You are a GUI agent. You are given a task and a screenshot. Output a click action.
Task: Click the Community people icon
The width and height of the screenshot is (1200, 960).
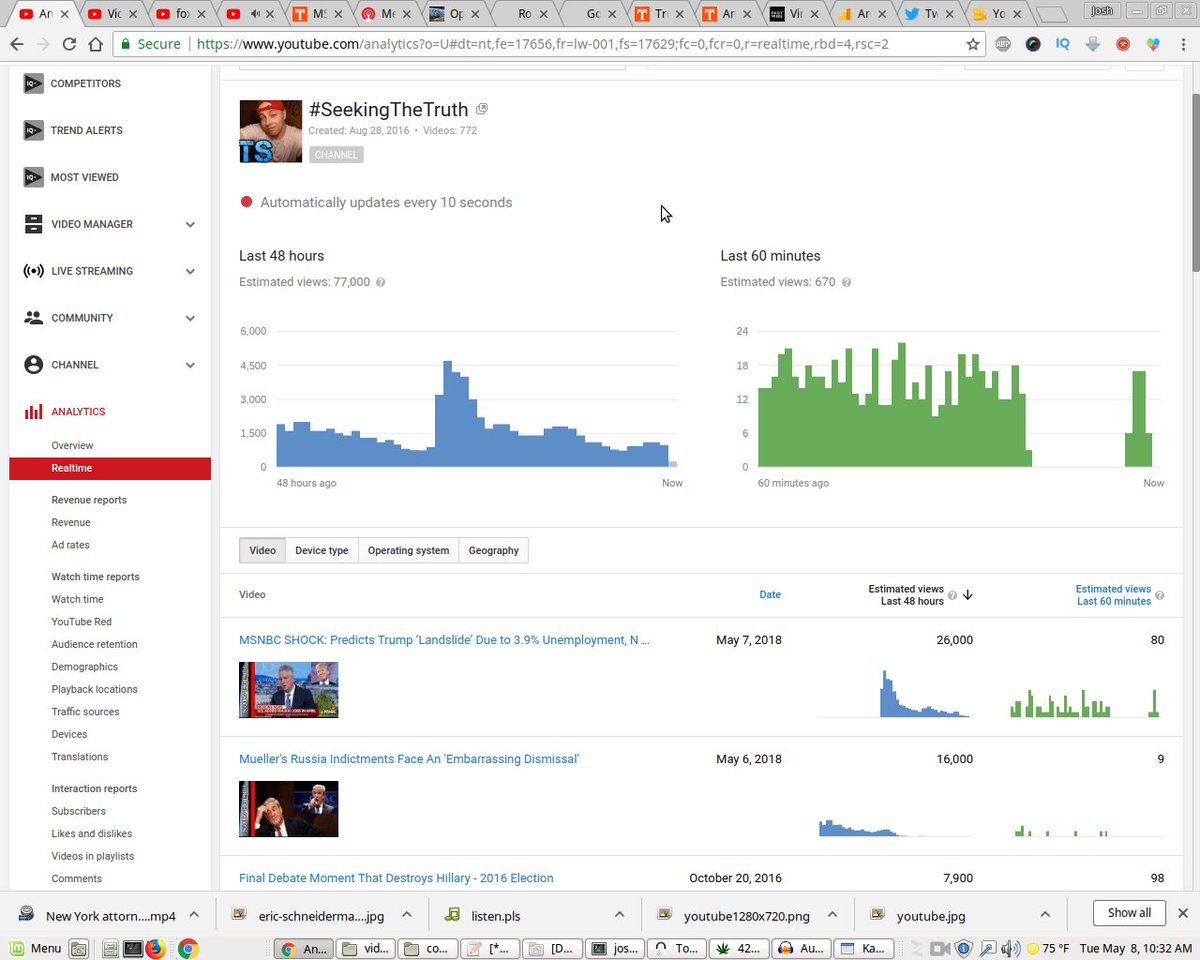click(x=33, y=318)
